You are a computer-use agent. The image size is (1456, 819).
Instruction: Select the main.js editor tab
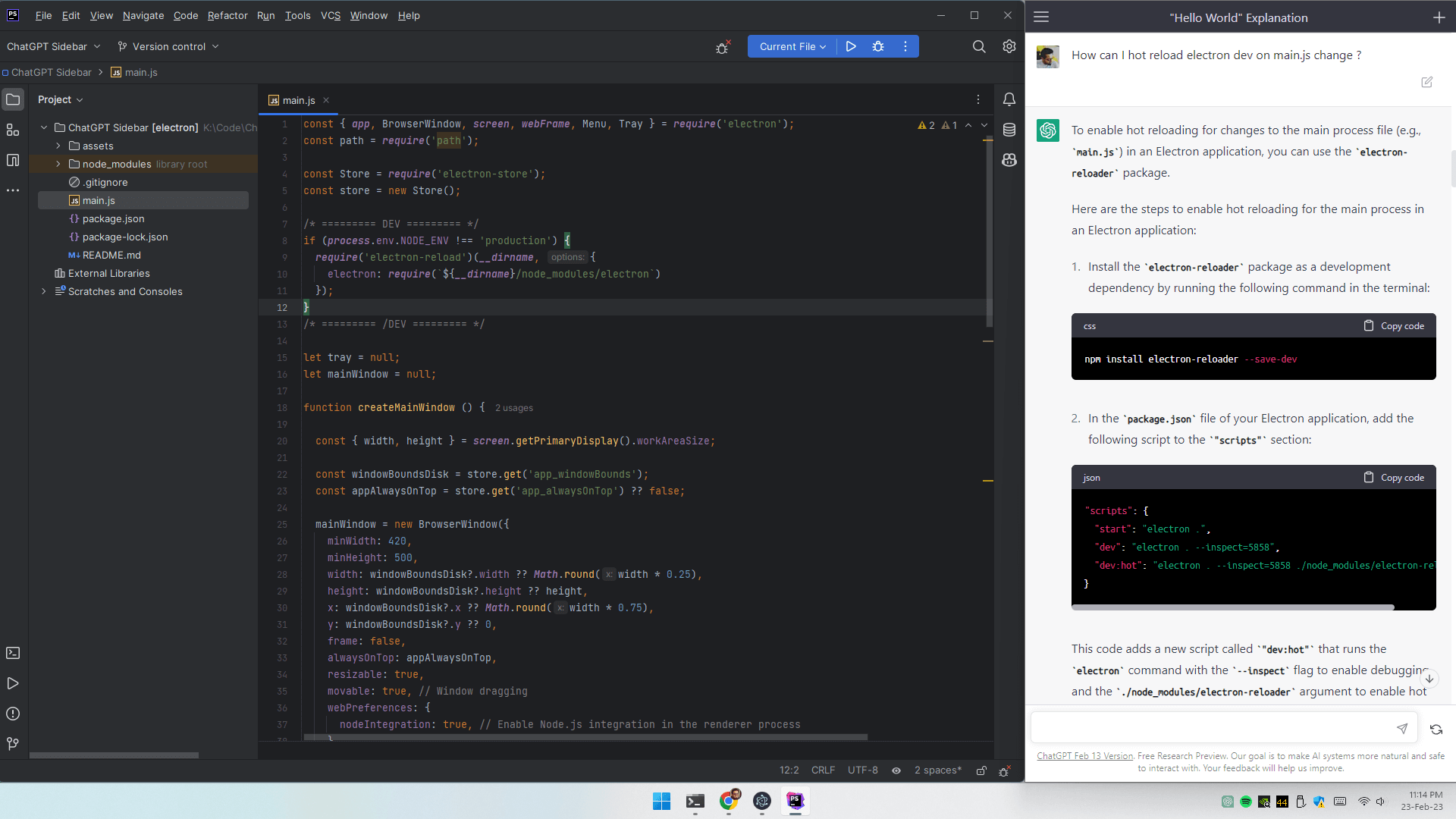[298, 100]
